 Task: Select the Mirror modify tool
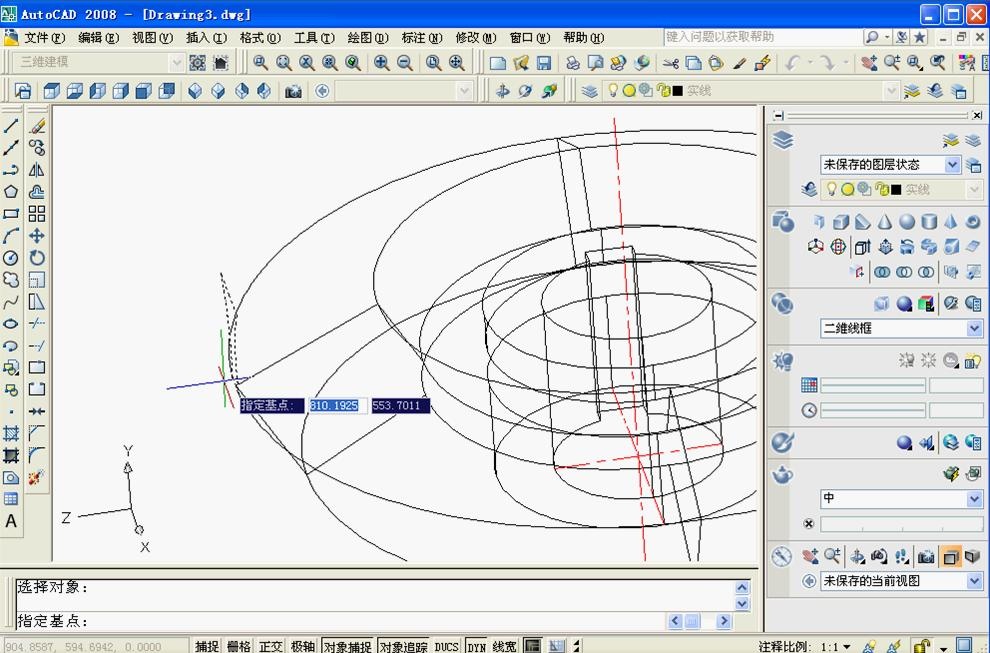coord(37,170)
